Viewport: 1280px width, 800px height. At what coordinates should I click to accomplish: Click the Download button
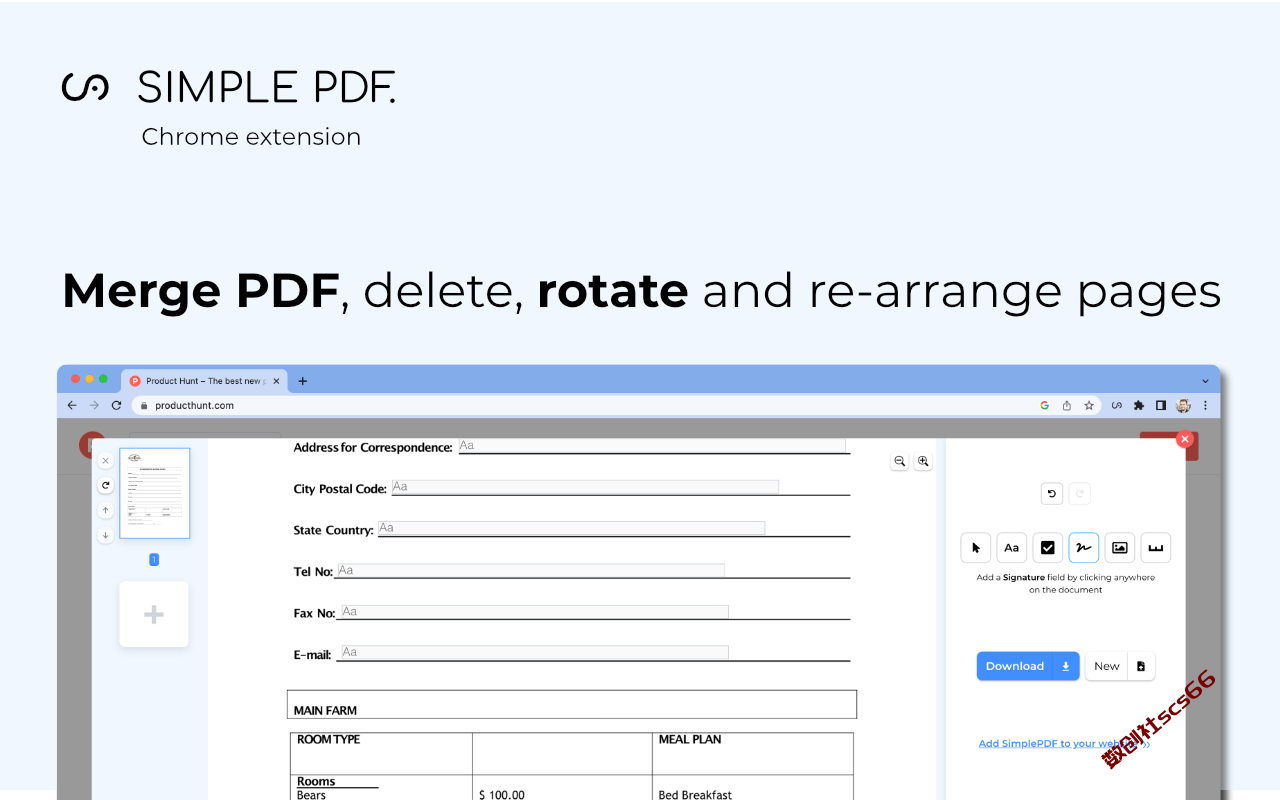click(1028, 666)
